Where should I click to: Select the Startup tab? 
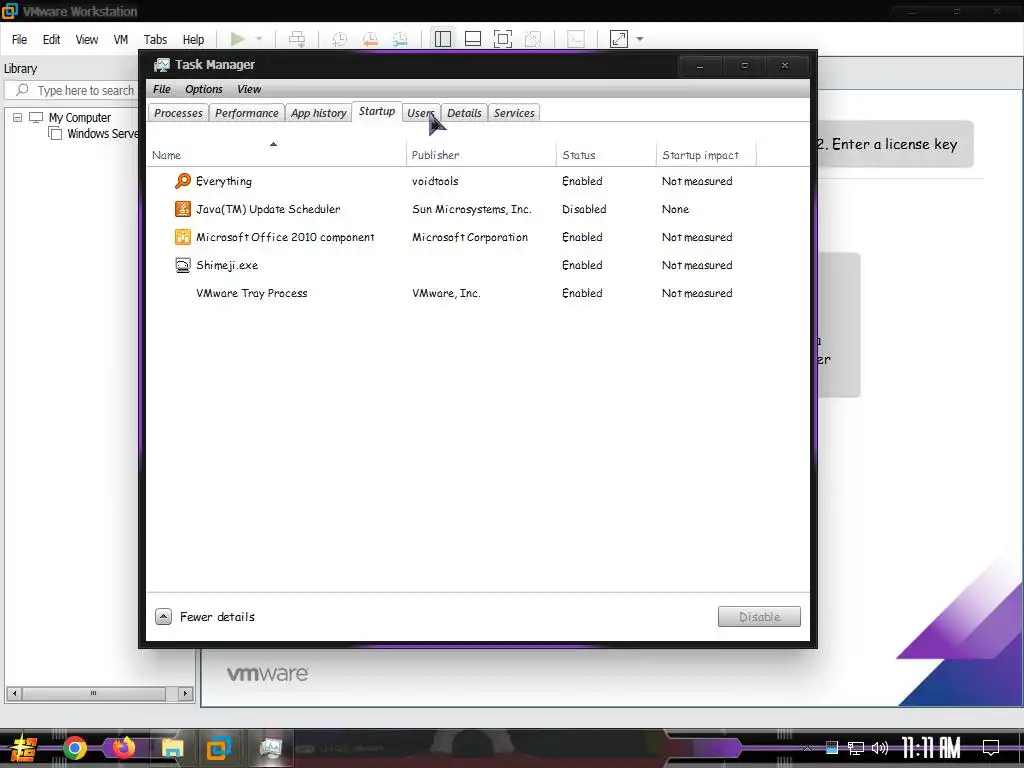(x=377, y=112)
